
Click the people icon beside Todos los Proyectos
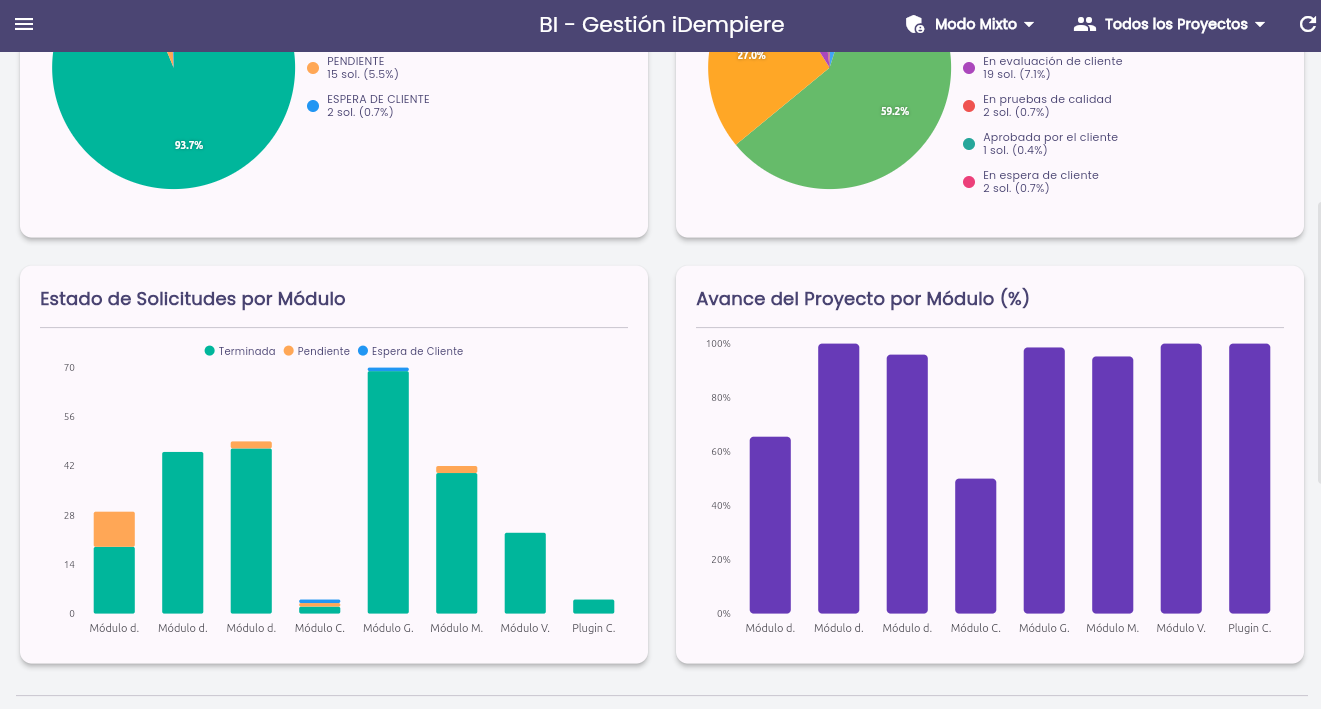[x=1084, y=24]
